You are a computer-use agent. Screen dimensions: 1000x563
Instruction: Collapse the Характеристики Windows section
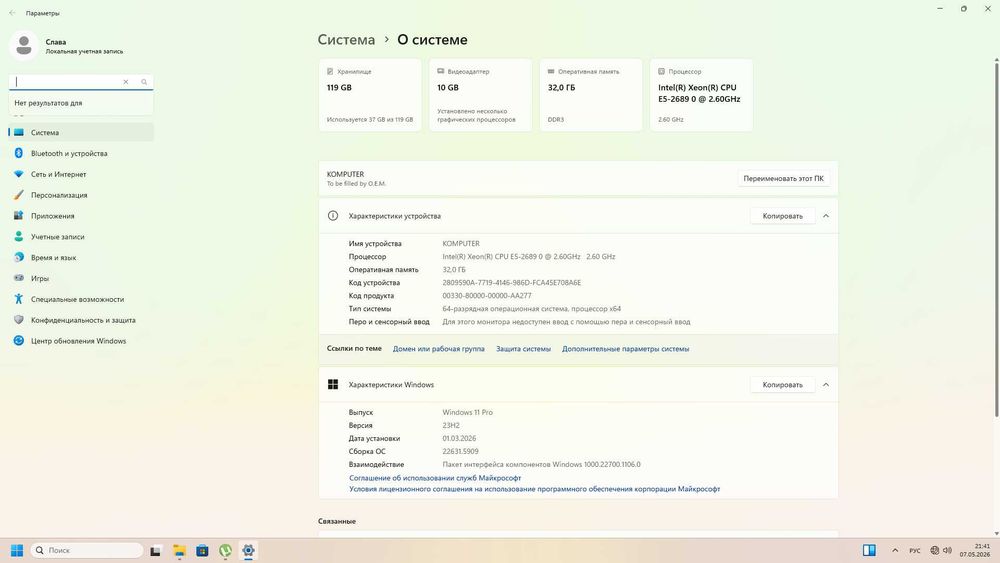(x=826, y=385)
